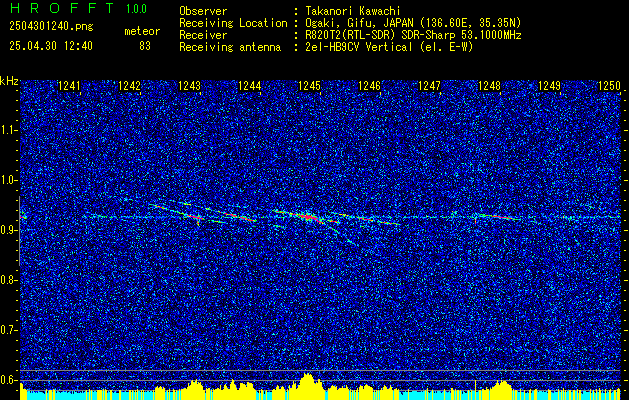
Task: Click the 0.8 kHz frequency label
Action: click(x=8, y=280)
